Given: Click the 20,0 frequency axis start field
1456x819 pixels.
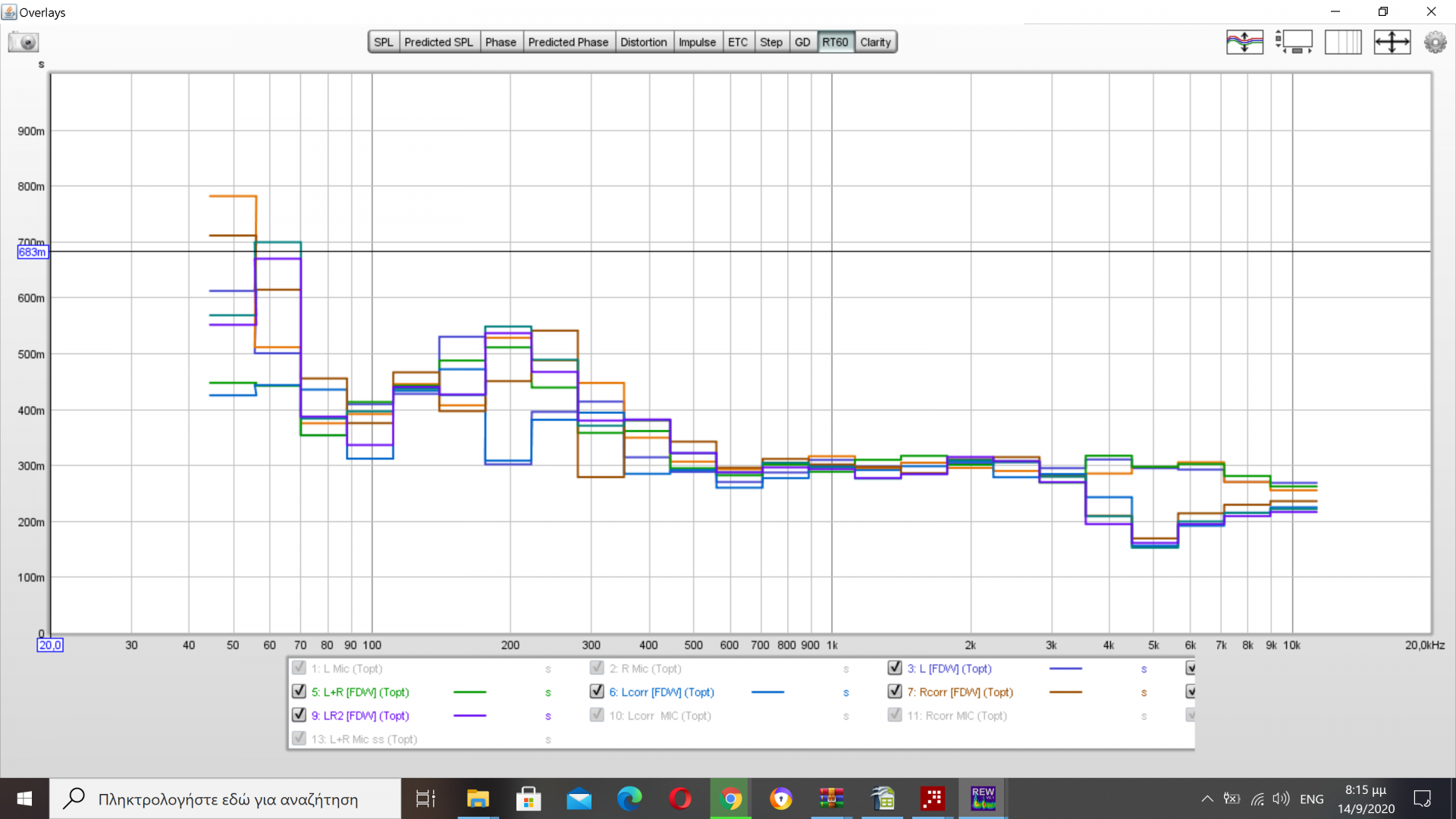Looking at the screenshot, I should pyautogui.click(x=50, y=645).
